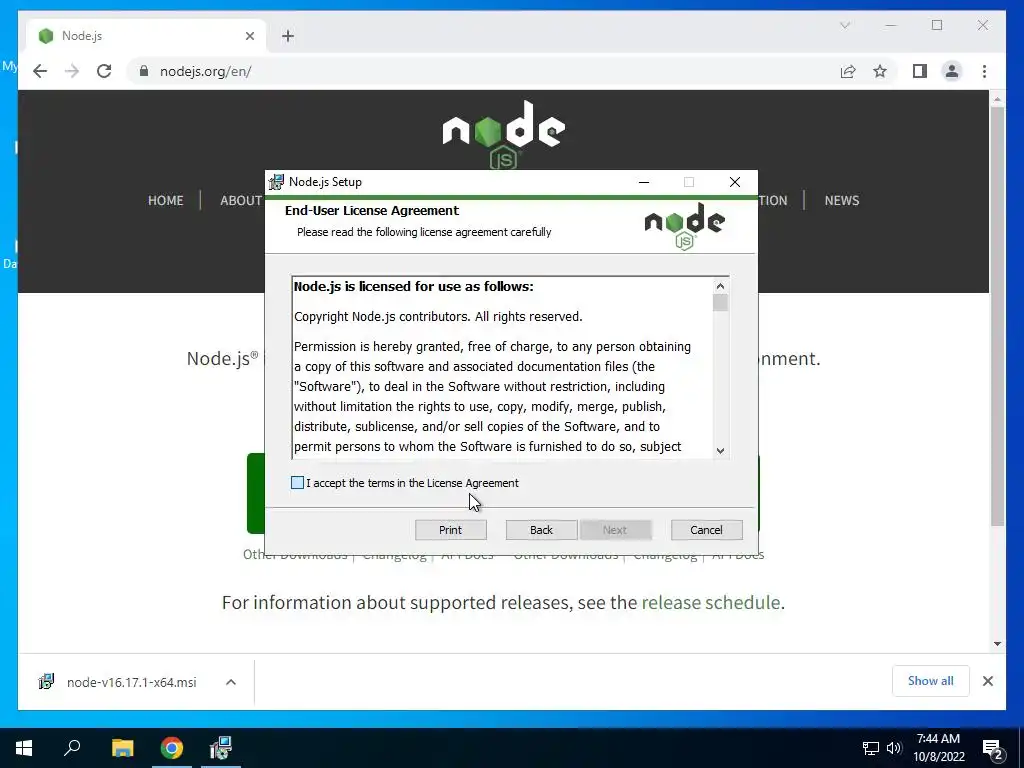Close the Chrome downloads bar

point(988,681)
